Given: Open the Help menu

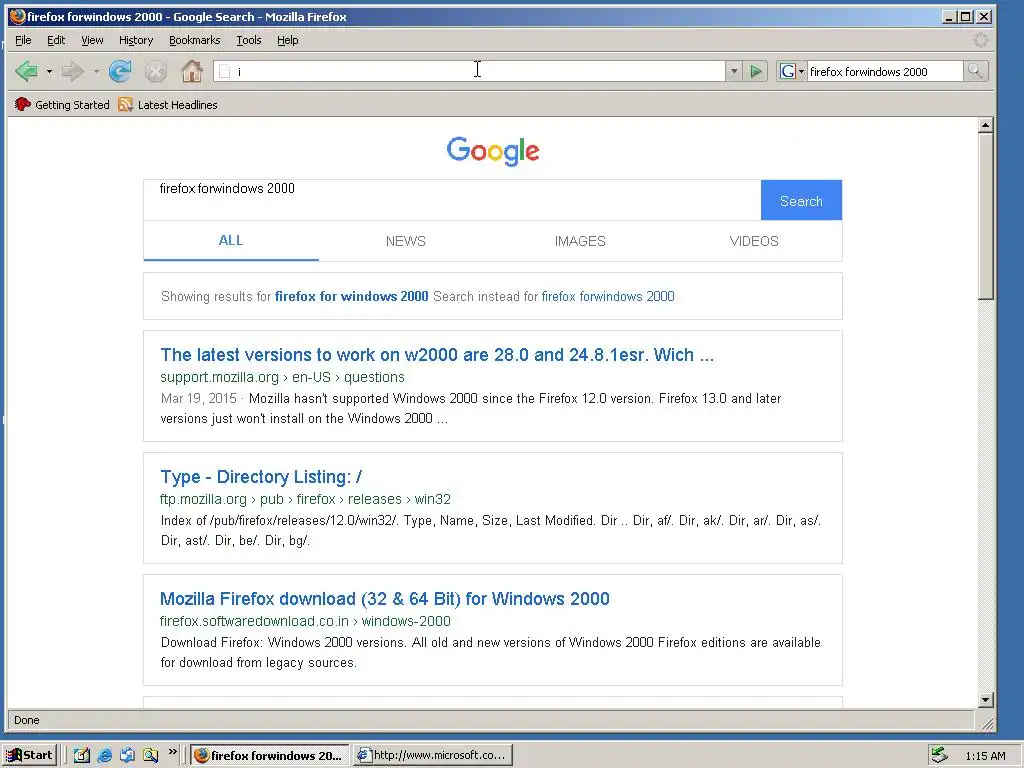Looking at the screenshot, I should click(x=287, y=40).
